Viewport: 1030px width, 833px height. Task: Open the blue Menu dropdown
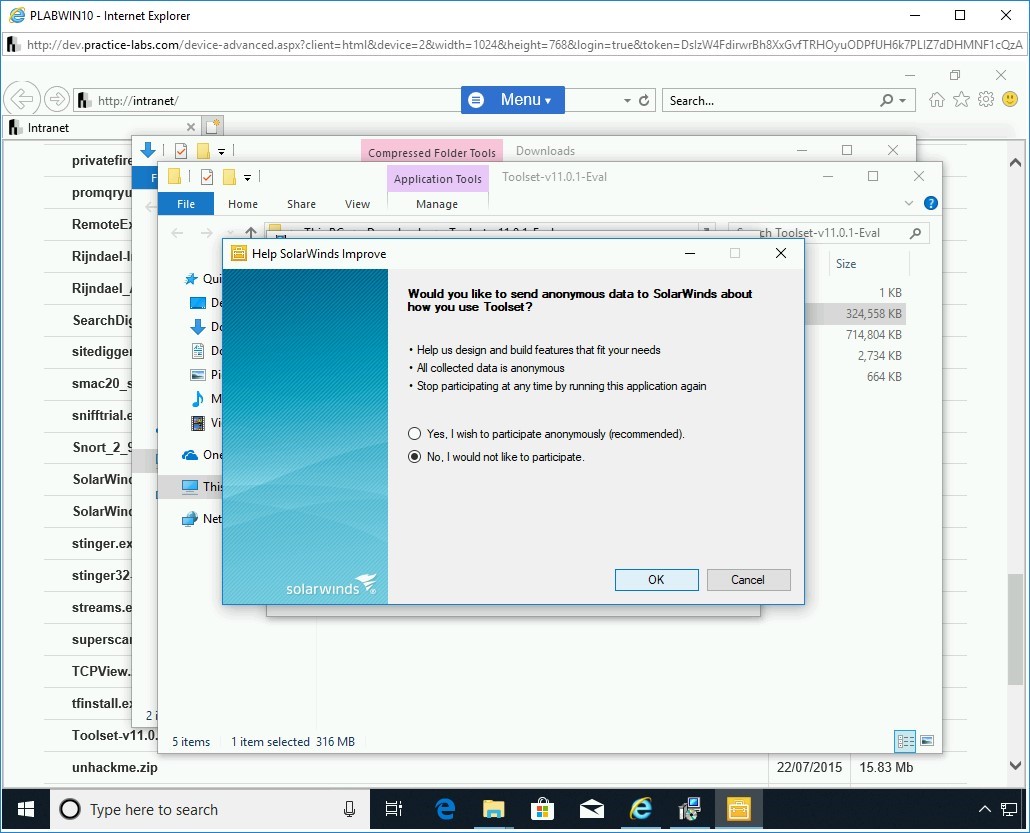(x=513, y=100)
